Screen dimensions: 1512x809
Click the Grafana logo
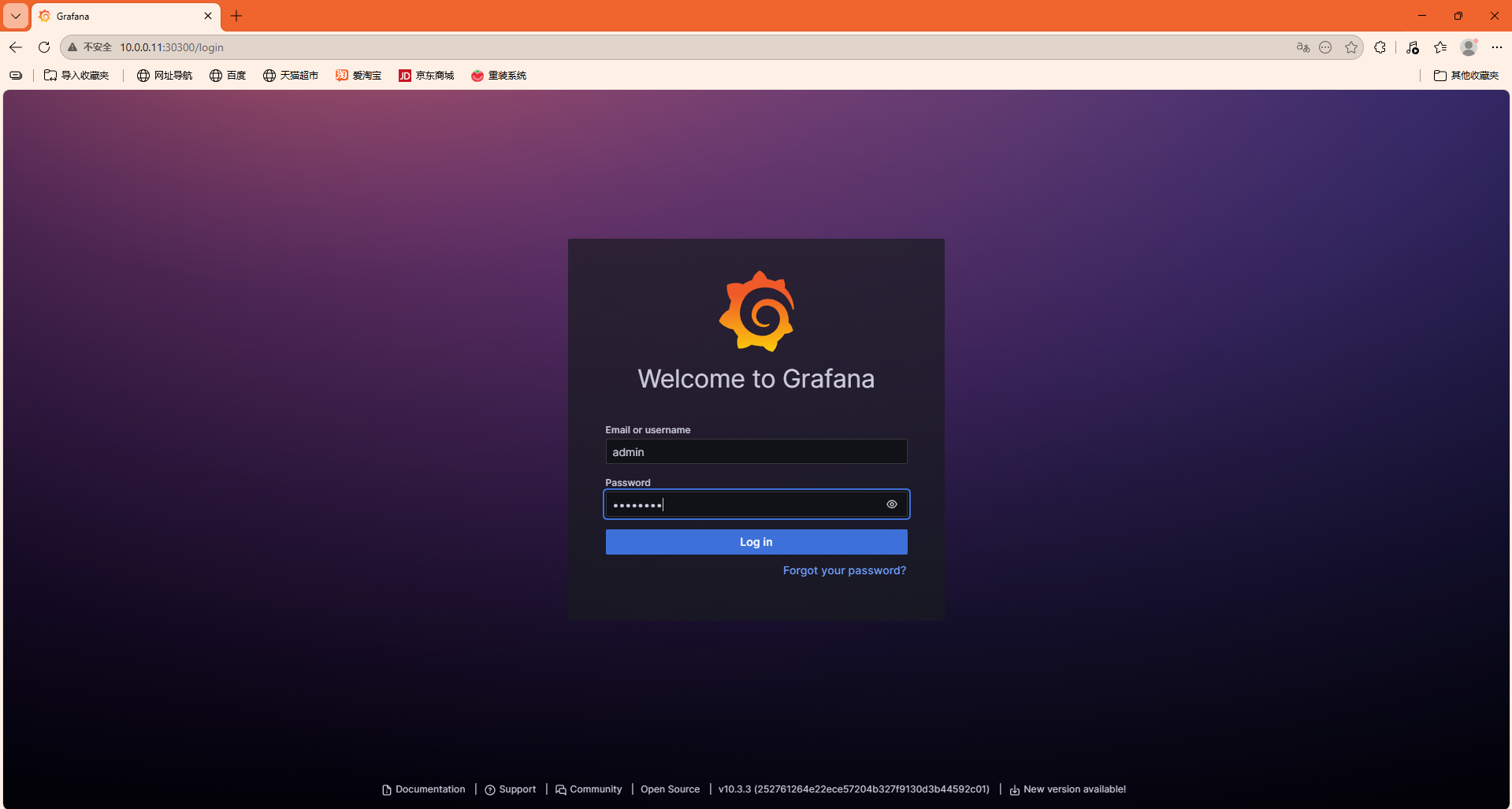(756, 311)
